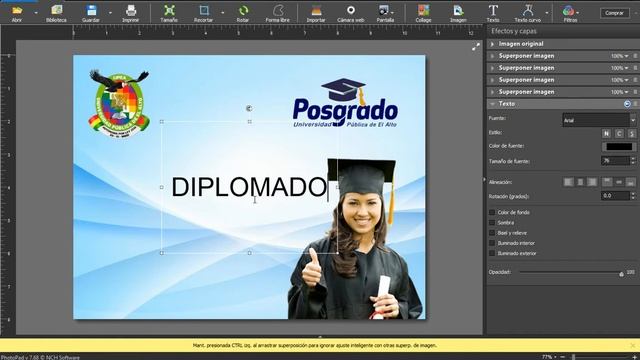Viewport: 640px width, 360px height.
Task: Save the project with Guardar
Action: click(x=91, y=13)
